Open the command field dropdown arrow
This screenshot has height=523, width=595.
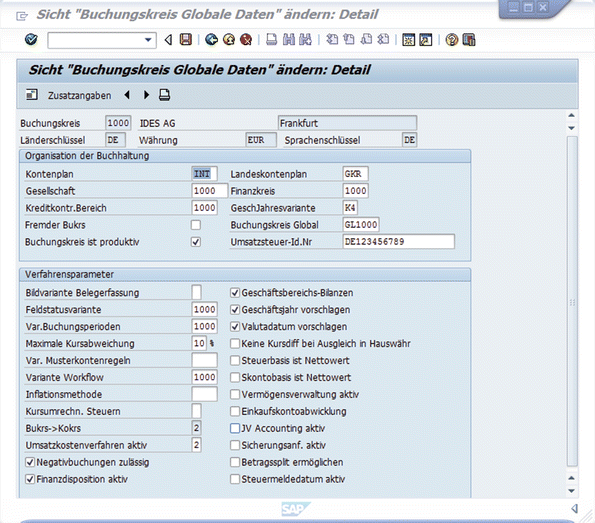pyautogui.click(x=148, y=40)
